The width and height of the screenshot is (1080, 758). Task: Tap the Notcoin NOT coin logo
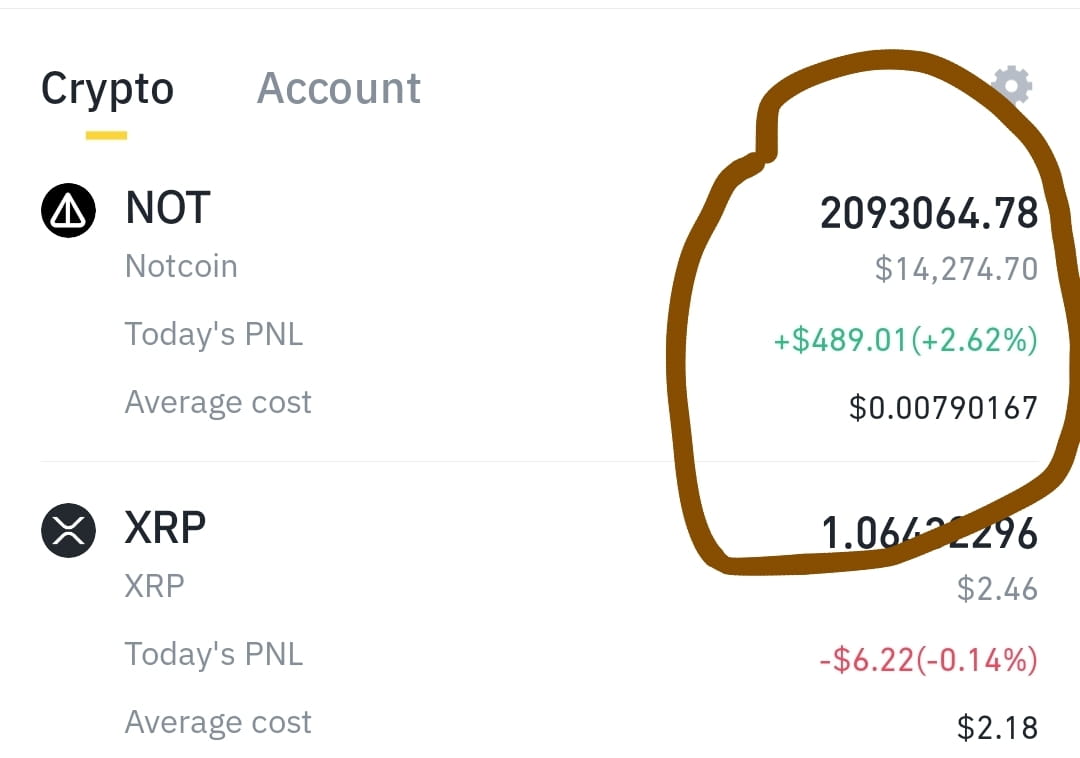pyautogui.click(x=68, y=210)
